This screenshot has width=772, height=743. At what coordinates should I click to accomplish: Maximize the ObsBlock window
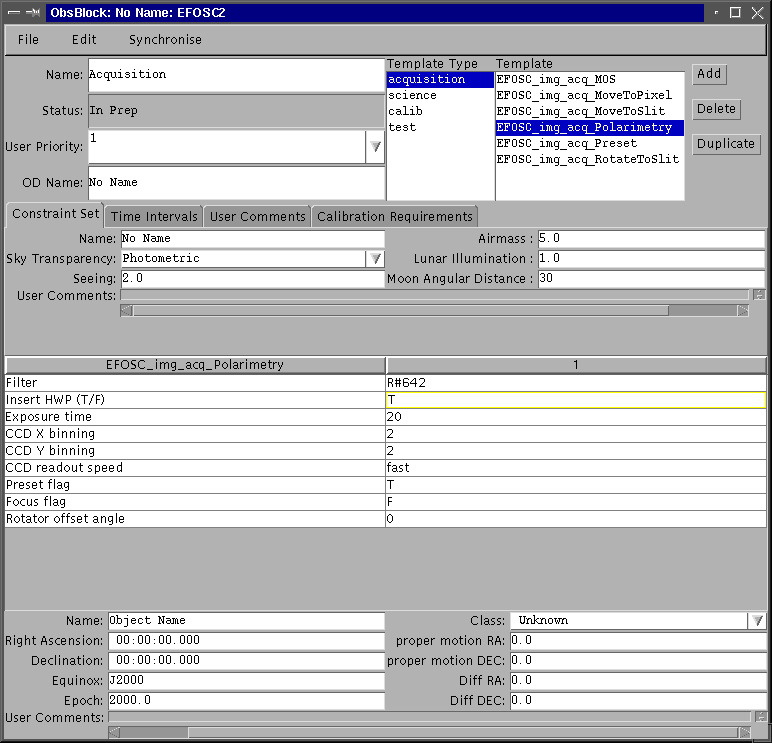[x=735, y=13]
